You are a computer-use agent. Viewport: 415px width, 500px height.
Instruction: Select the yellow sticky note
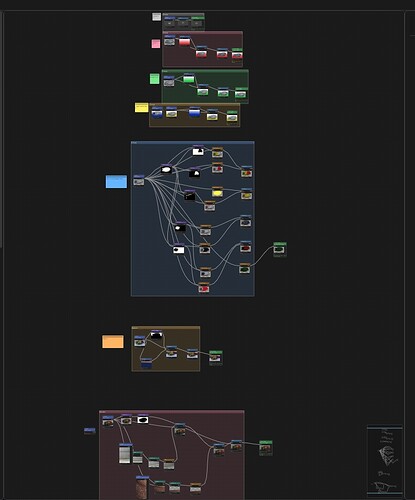click(x=141, y=107)
